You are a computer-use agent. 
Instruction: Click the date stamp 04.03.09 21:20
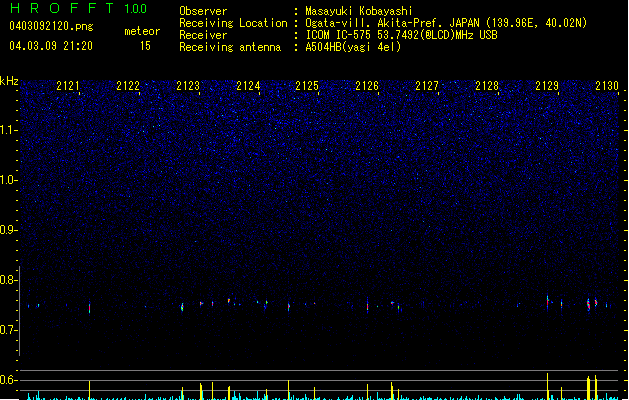point(51,46)
